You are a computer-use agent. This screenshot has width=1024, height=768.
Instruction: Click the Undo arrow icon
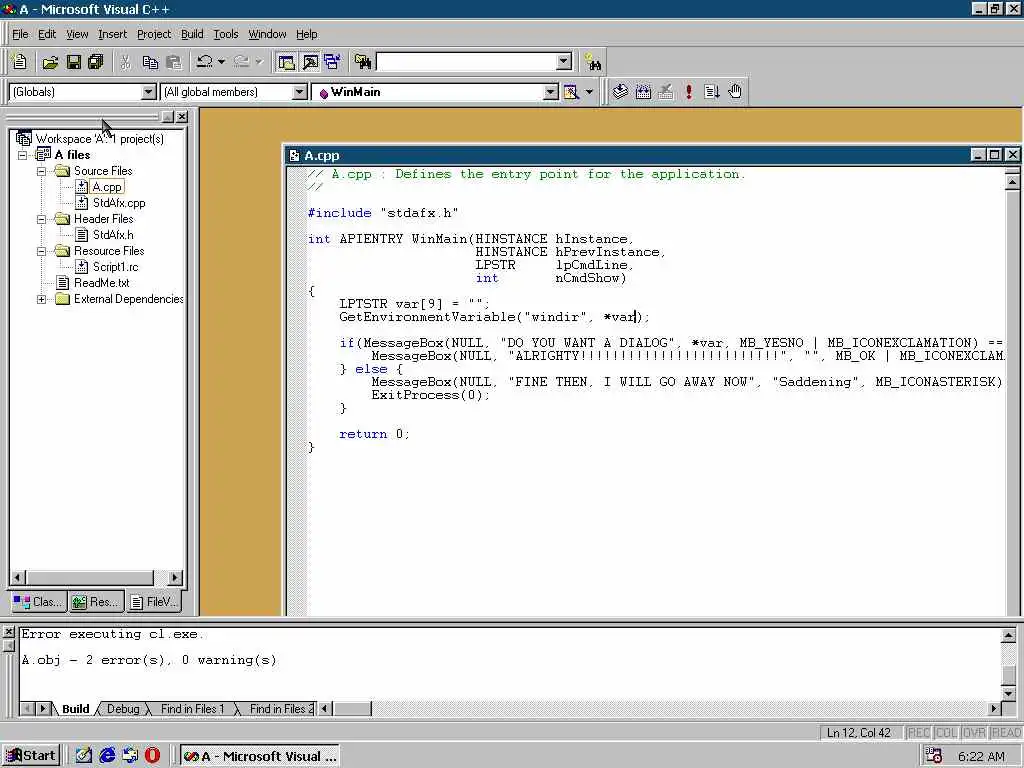[x=204, y=62]
